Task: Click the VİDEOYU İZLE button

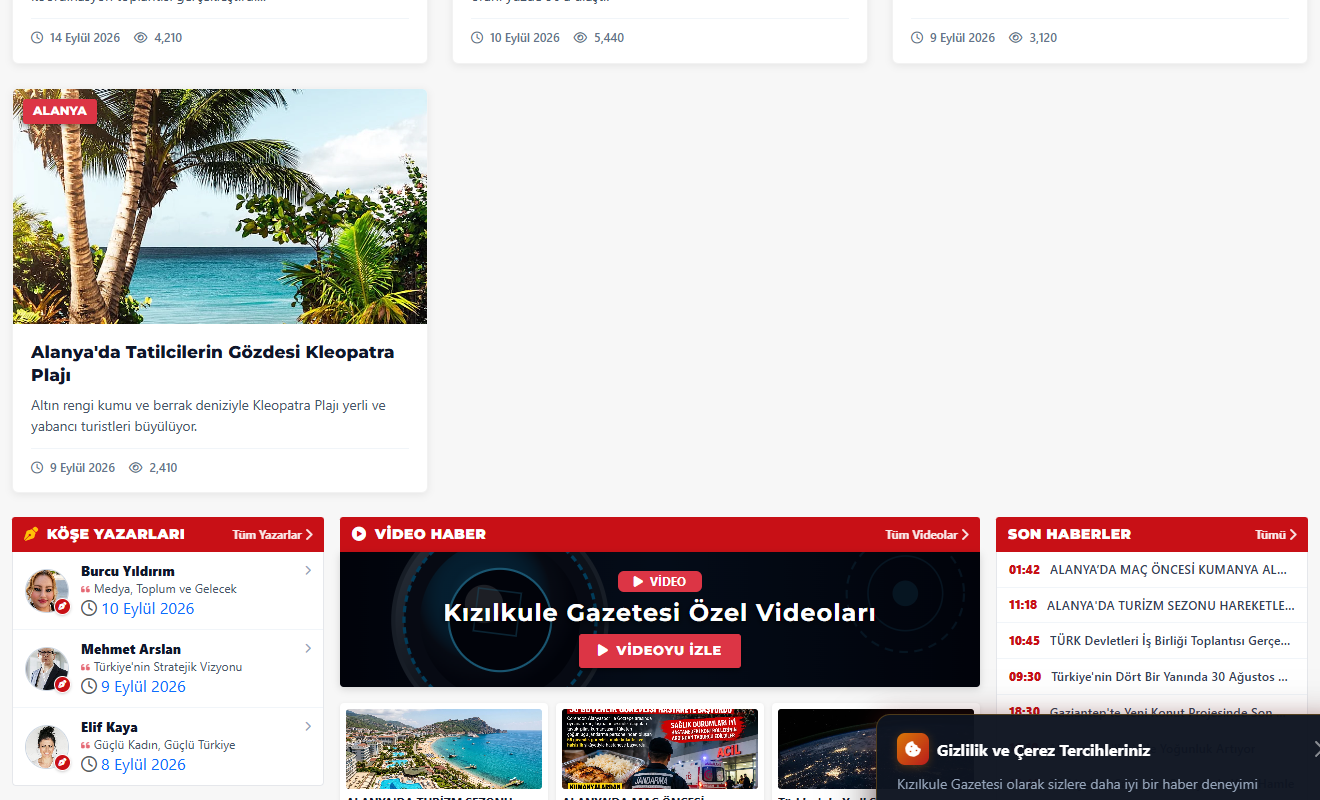Action: (660, 650)
